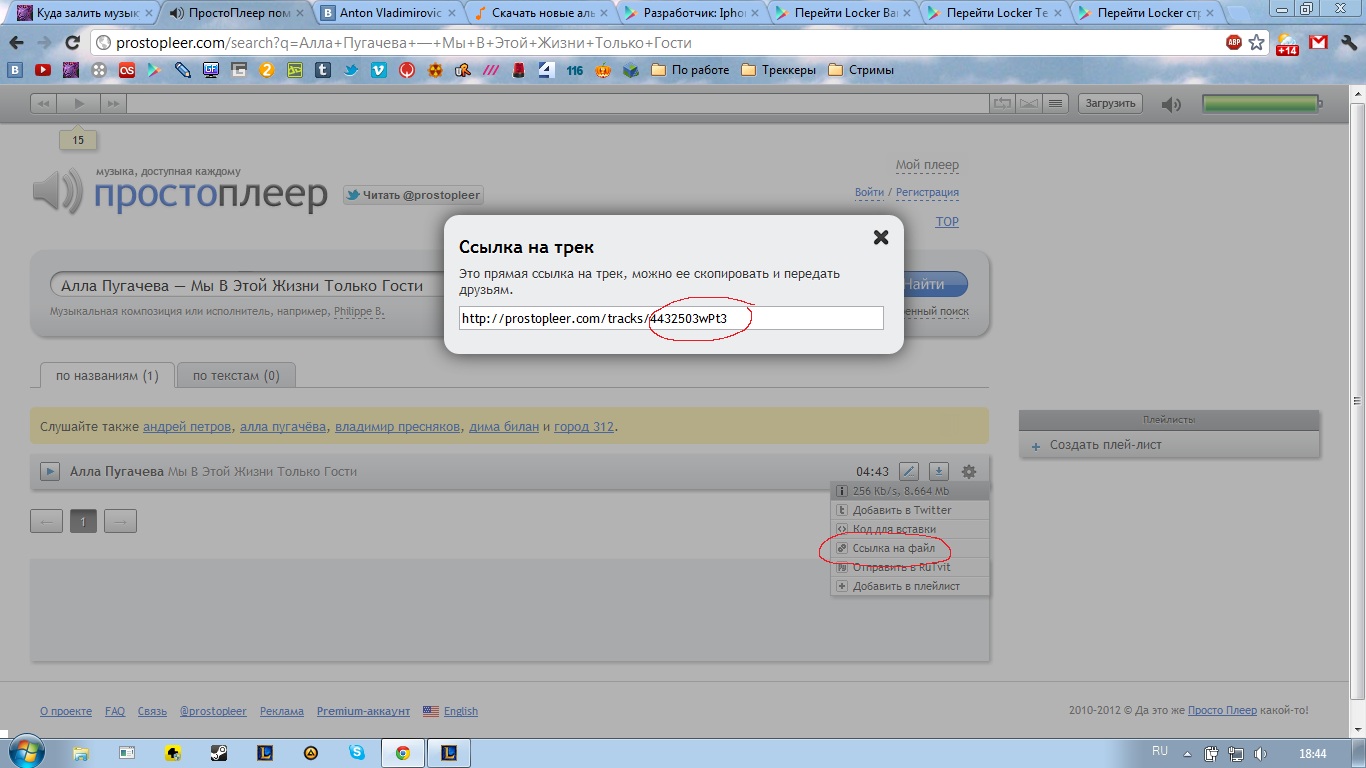Click the pencil edit icon on track row
This screenshot has width=1366, height=768.
[x=908, y=471]
